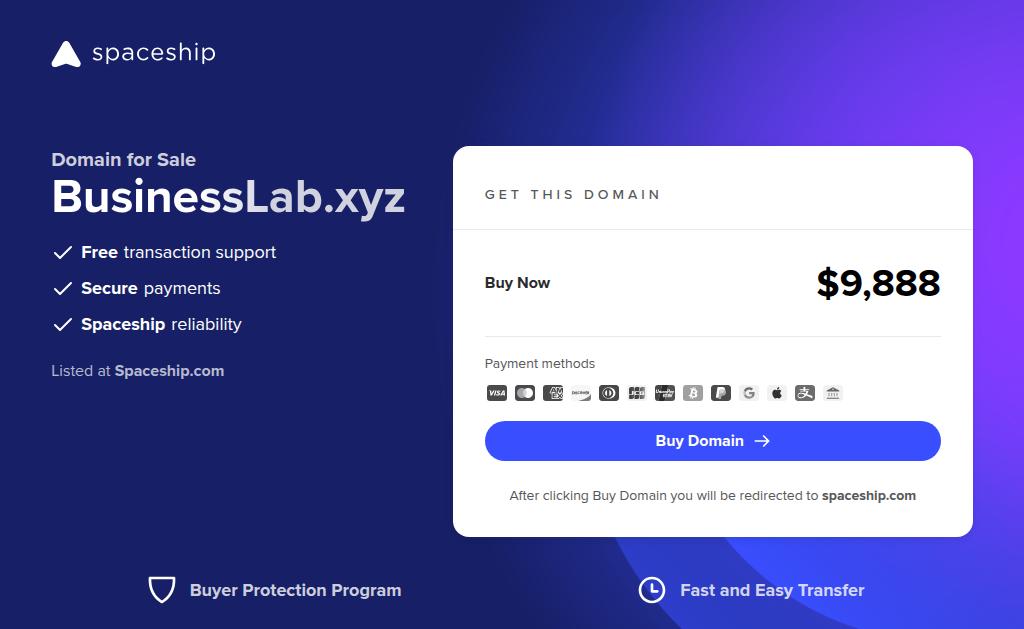Select the UnionPay payment icon
The height and width of the screenshot is (629, 1024).
tap(665, 393)
